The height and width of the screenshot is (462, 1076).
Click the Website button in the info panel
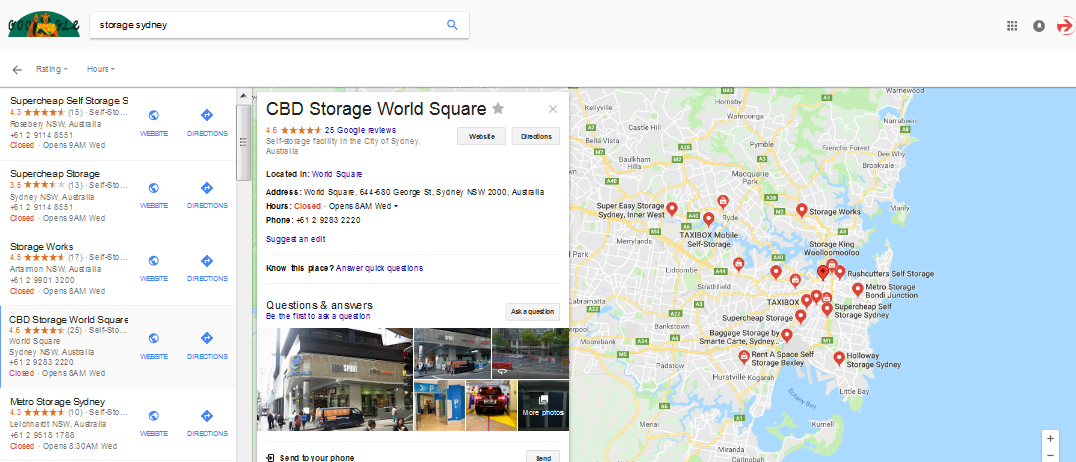click(x=482, y=137)
